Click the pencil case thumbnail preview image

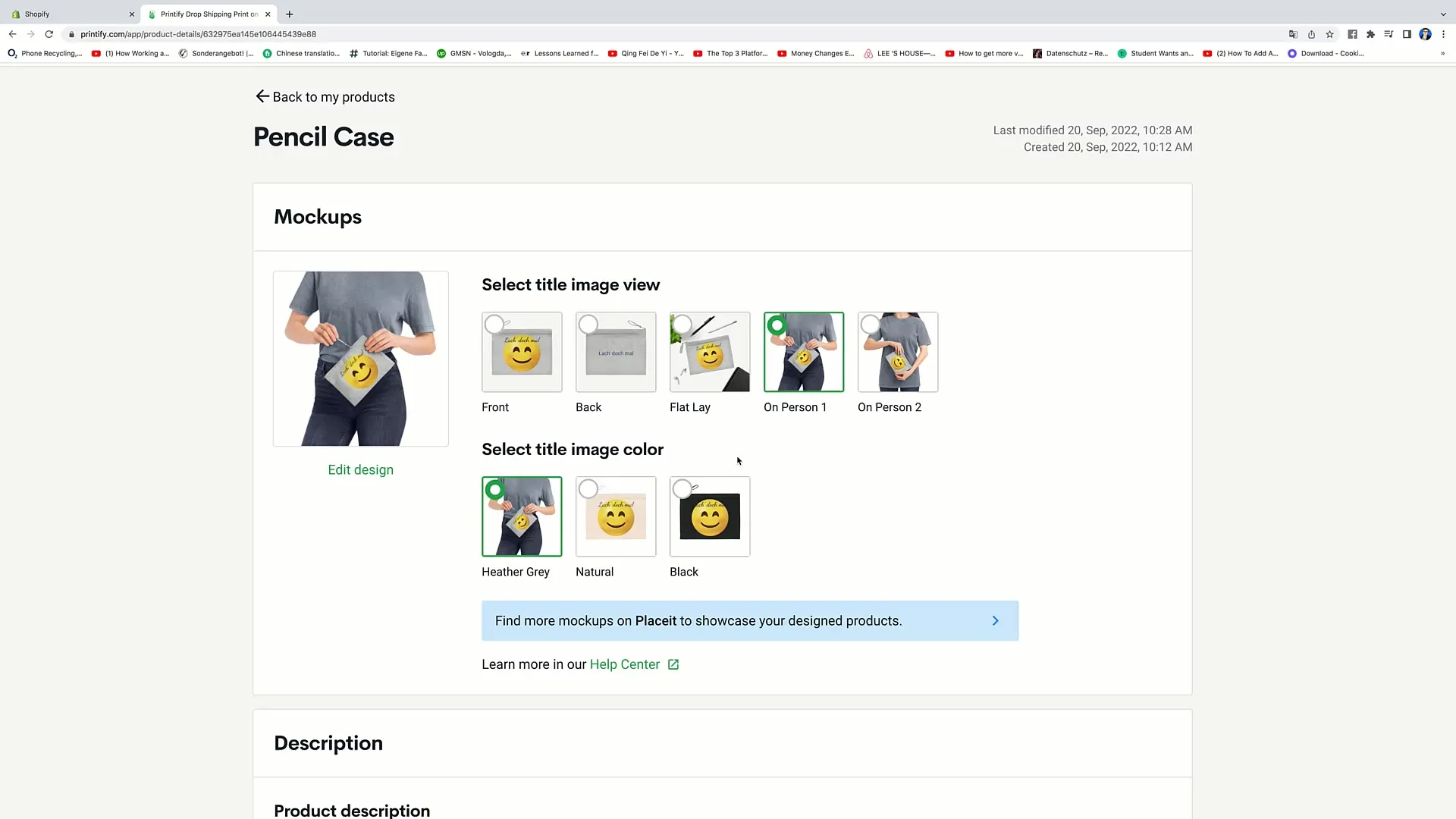(x=360, y=358)
